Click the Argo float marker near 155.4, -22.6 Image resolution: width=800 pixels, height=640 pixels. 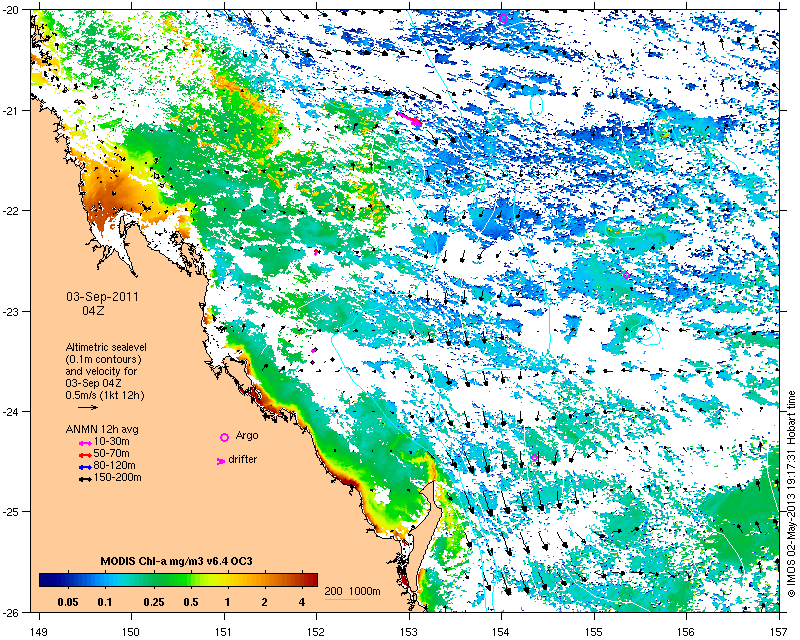627,275
